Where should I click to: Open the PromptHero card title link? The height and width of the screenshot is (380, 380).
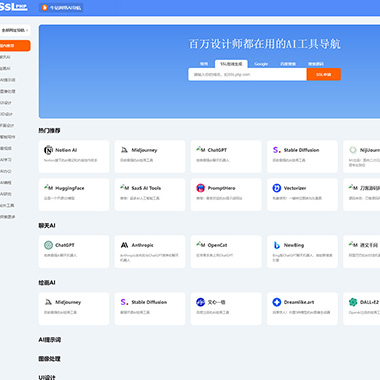(x=221, y=188)
